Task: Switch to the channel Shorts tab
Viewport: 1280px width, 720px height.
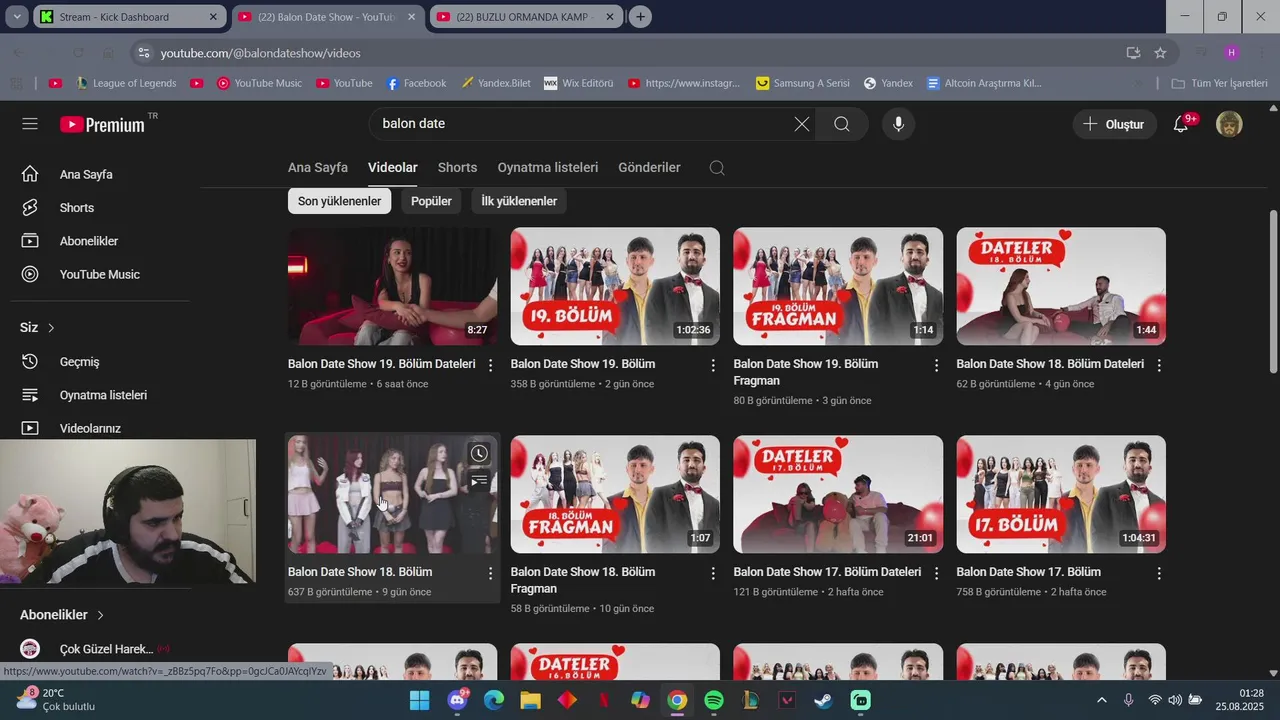Action: pyautogui.click(x=457, y=168)
